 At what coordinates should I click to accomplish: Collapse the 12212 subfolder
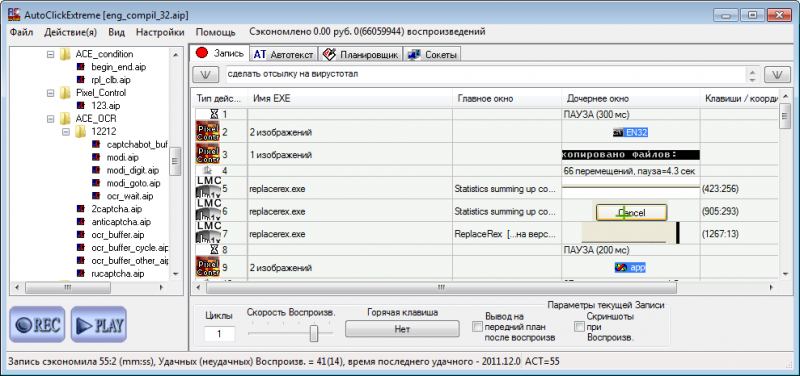(65, 132)
